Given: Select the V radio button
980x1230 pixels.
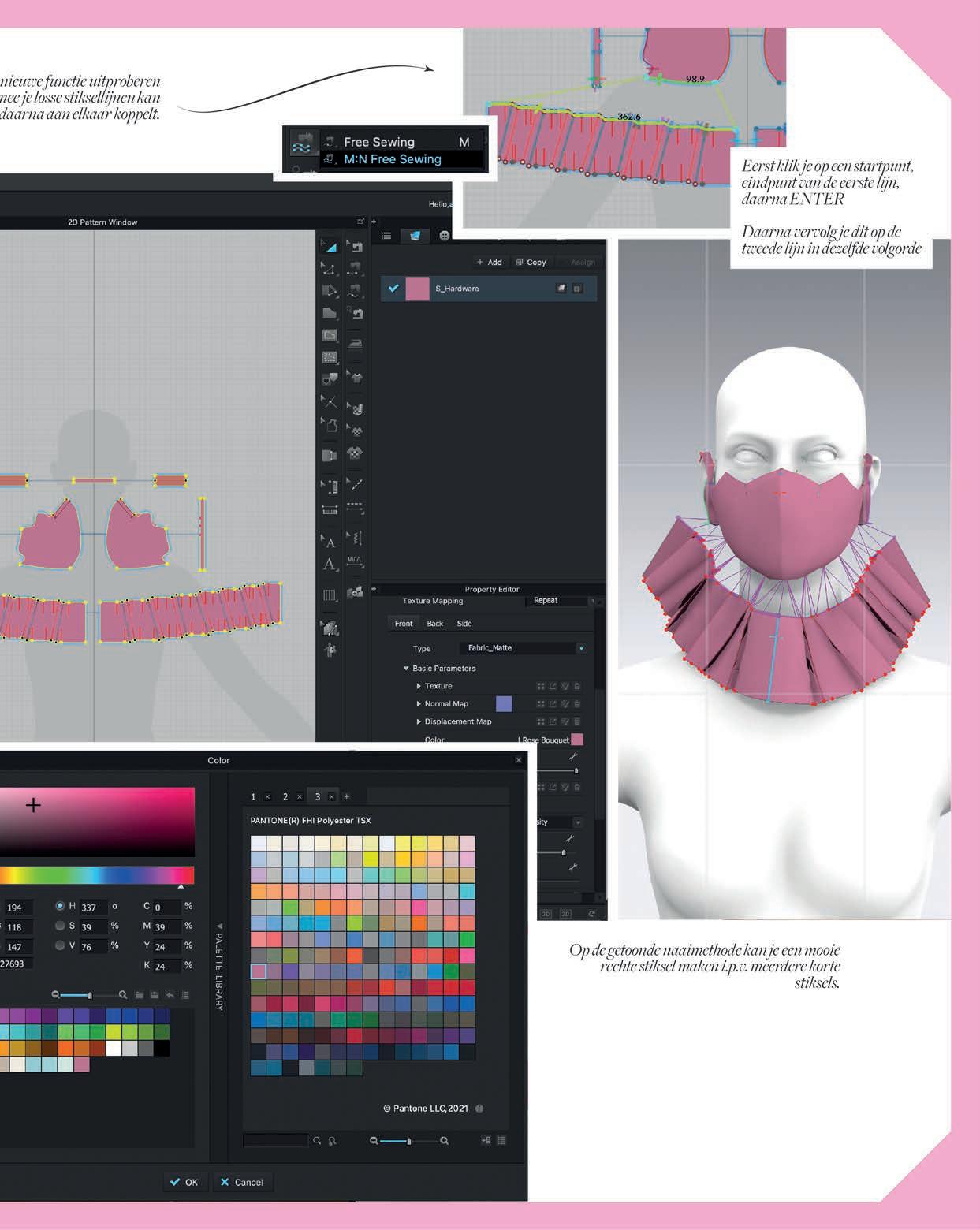Looking at the screenshot, I should (60, 945).
